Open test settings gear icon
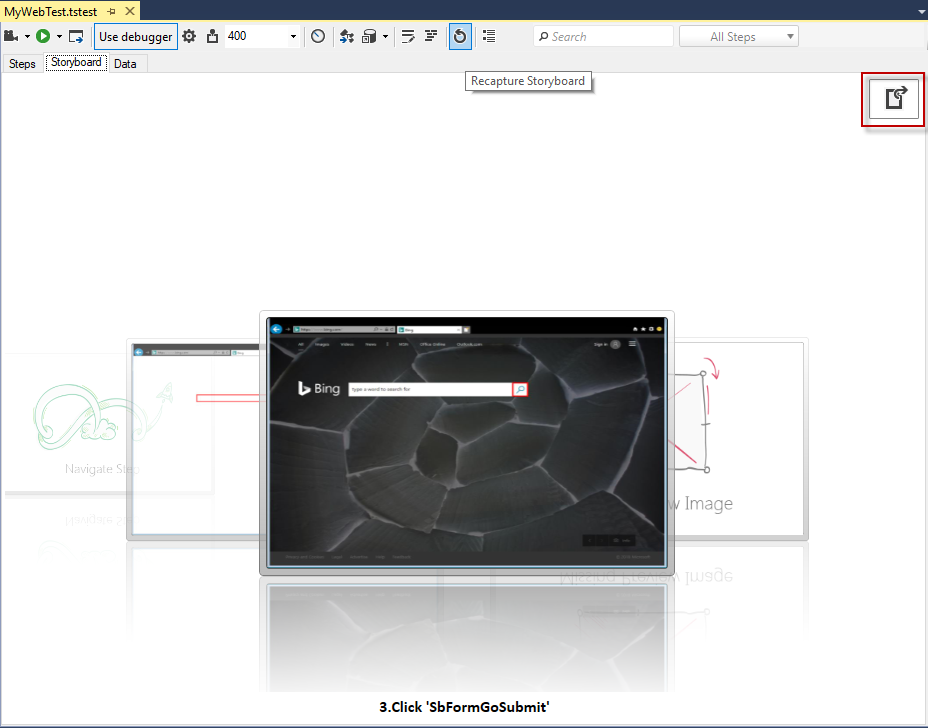 click(189, 37)
